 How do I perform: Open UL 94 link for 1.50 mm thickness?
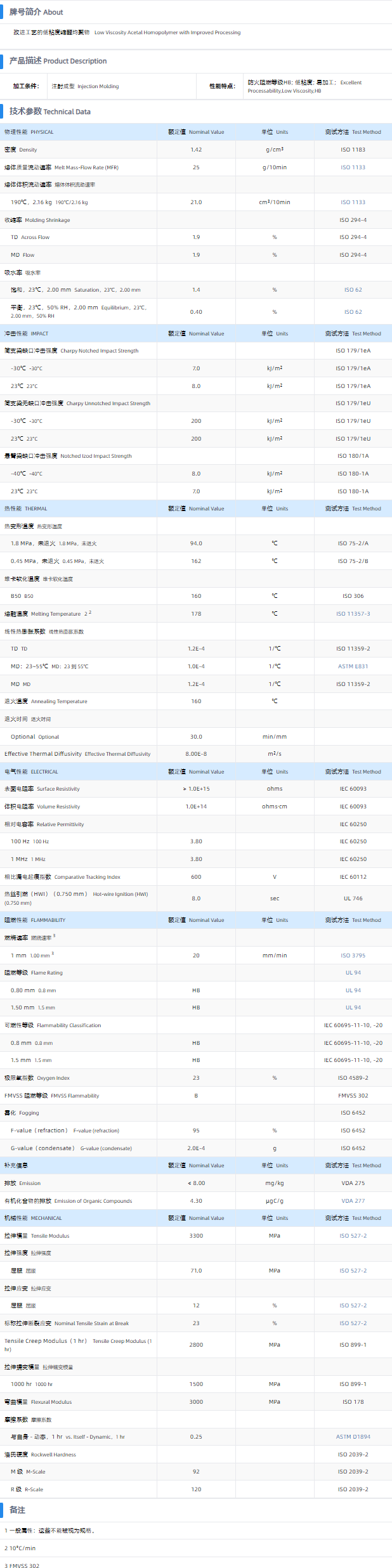coord(353,1008)
